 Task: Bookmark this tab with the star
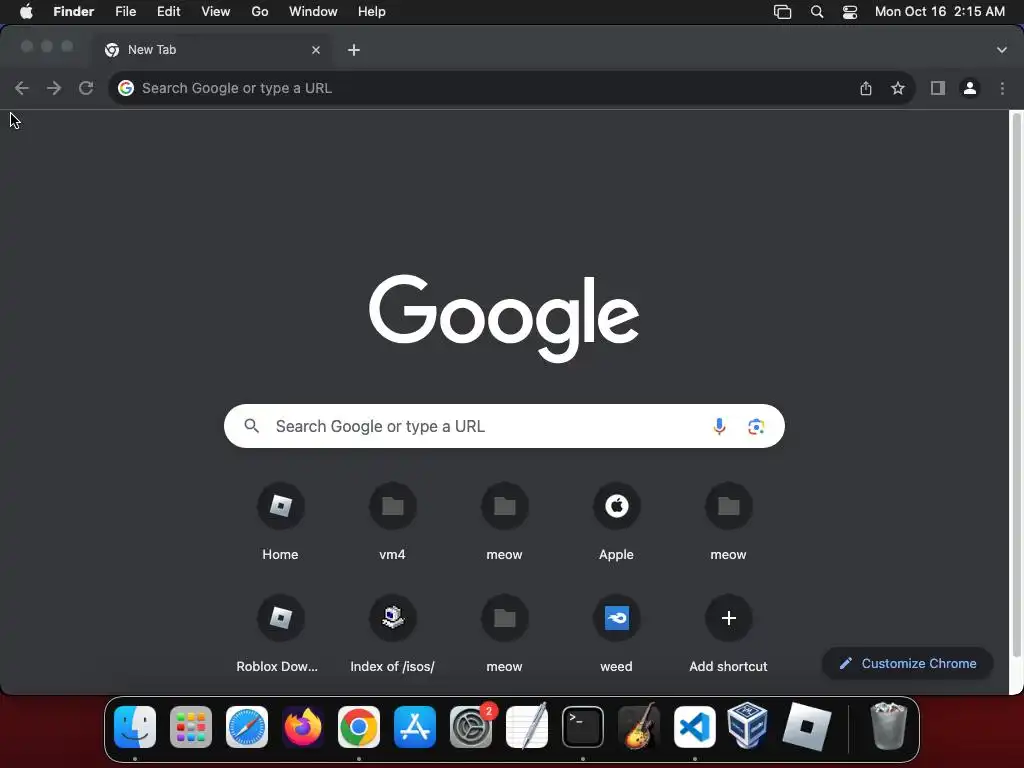click(898, 88)
